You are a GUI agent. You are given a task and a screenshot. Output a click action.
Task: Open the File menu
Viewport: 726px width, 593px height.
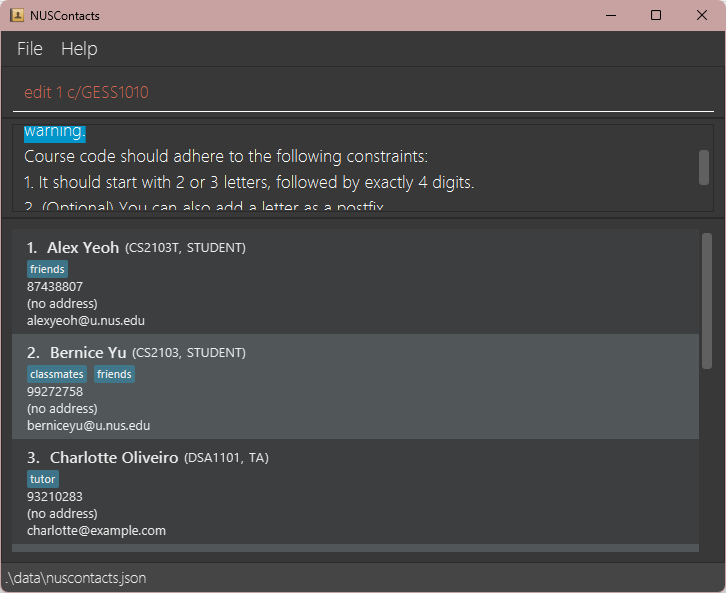[30, 49]
